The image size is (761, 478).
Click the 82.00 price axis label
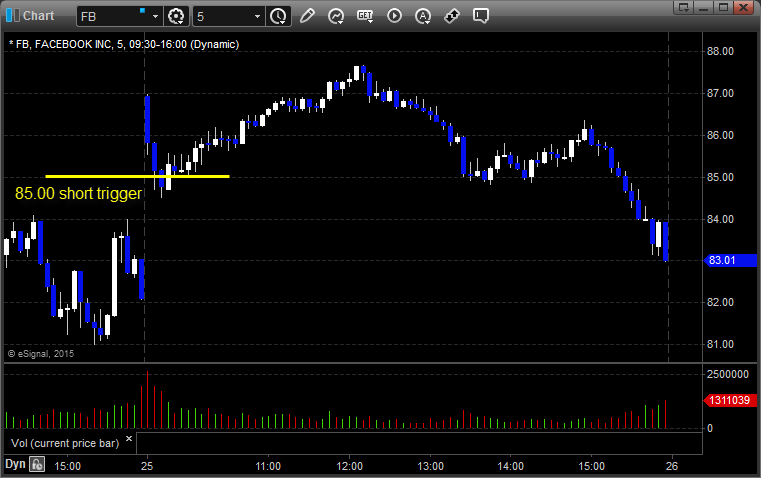point(720,302)
